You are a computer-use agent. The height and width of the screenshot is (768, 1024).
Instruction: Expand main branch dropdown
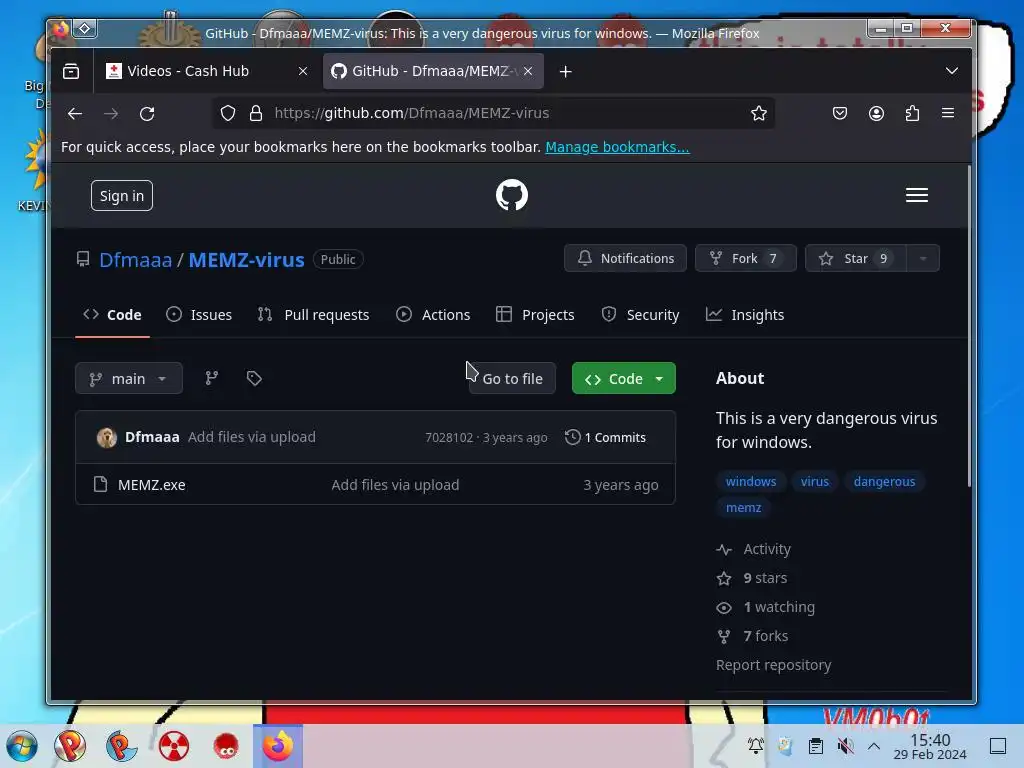click(x=129, y=378)
